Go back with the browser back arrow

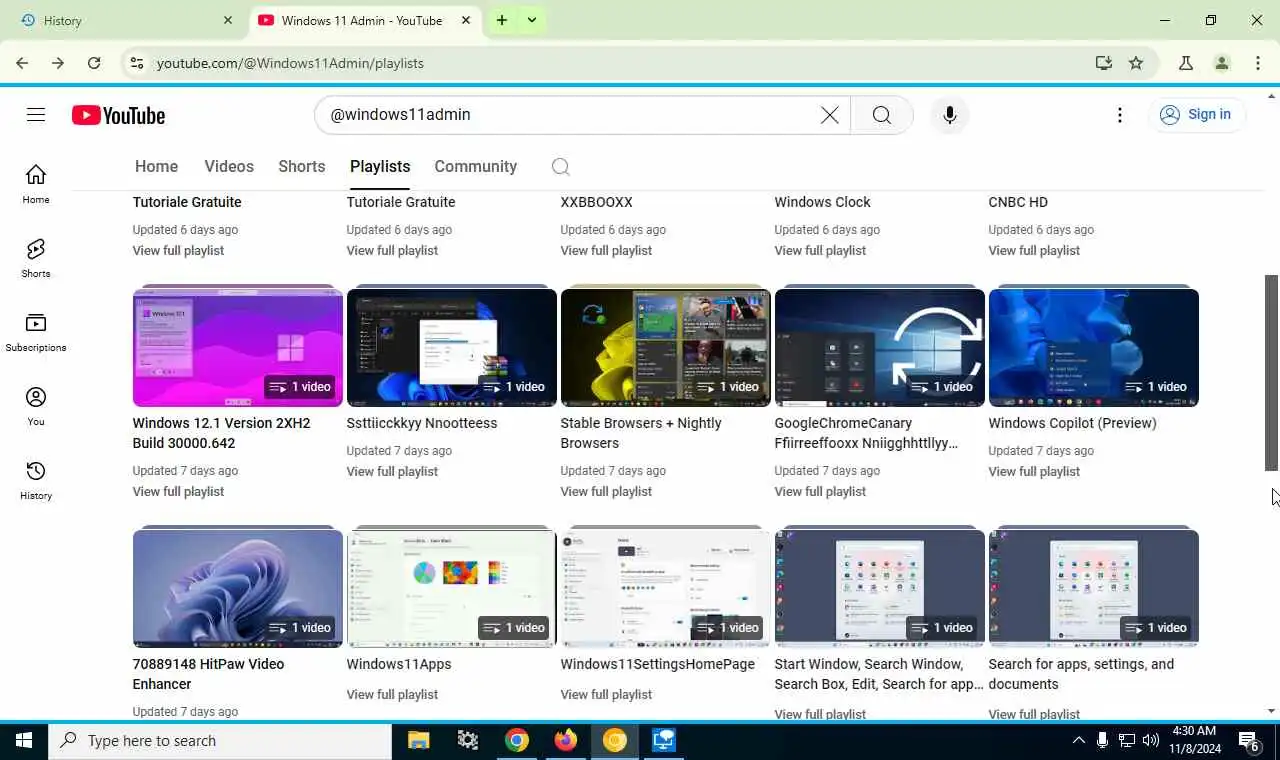click(22, 63)
